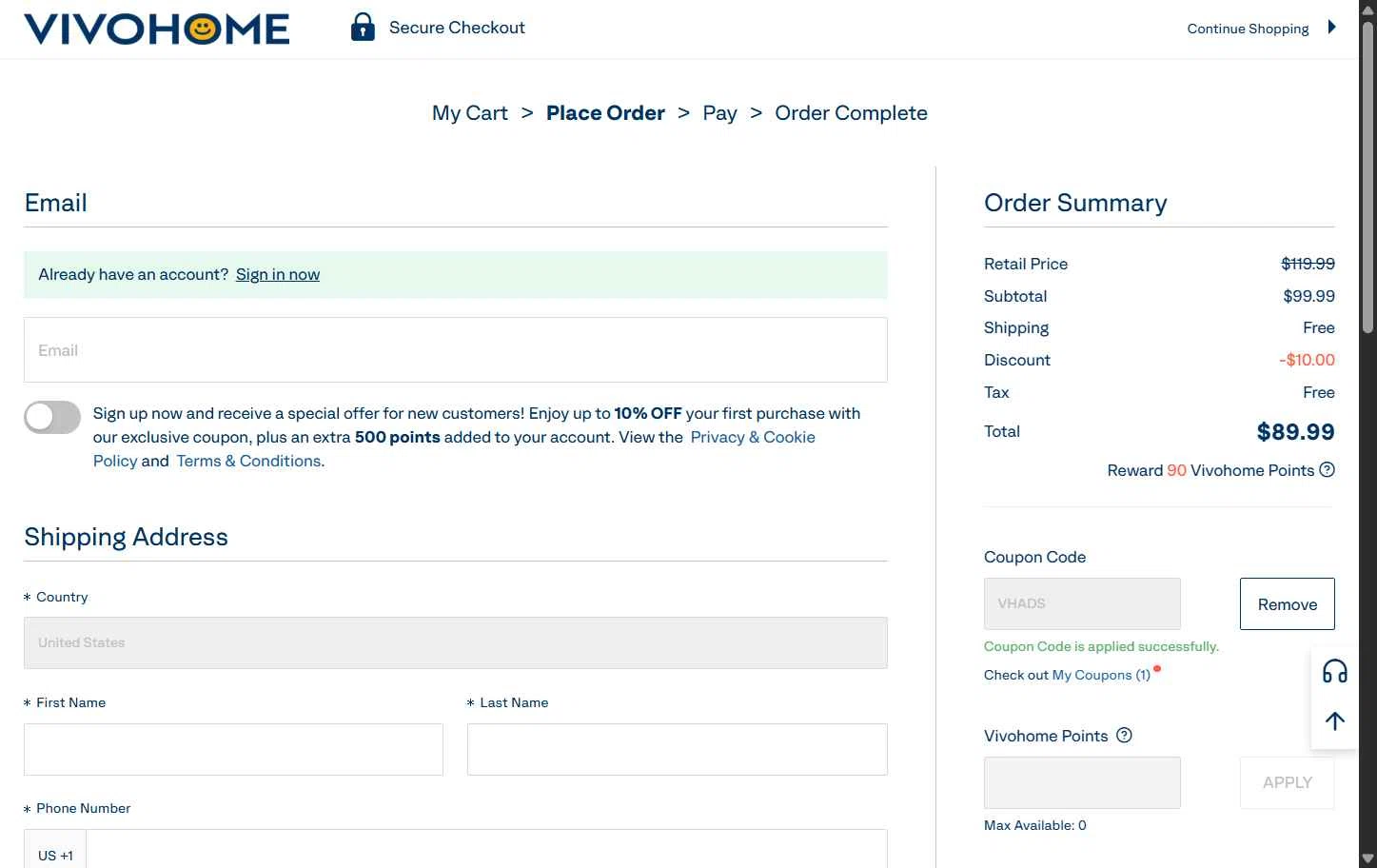Click the Shipping Address heading
This screenshot has height=868, width=1377.
click(x=126, y=537)
